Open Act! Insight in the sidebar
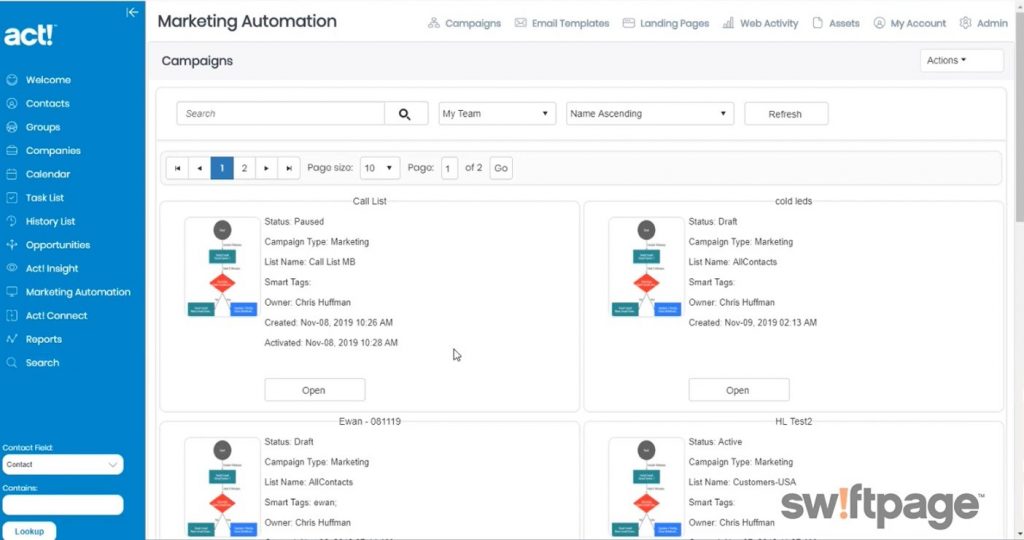Image resolution: width=1024 pixels, height=540 pixels. (x=52, y=268)
